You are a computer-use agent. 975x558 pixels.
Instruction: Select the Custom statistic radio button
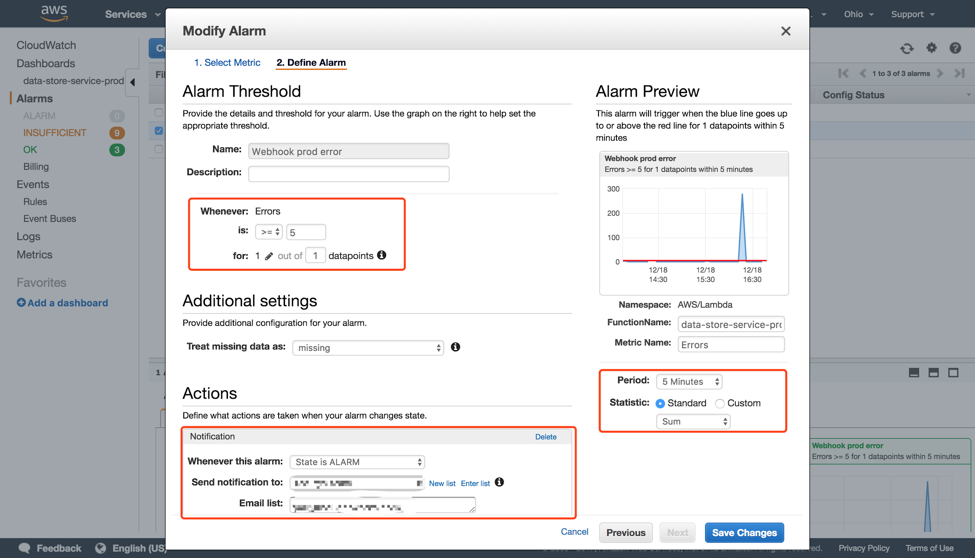pos(720,403)
